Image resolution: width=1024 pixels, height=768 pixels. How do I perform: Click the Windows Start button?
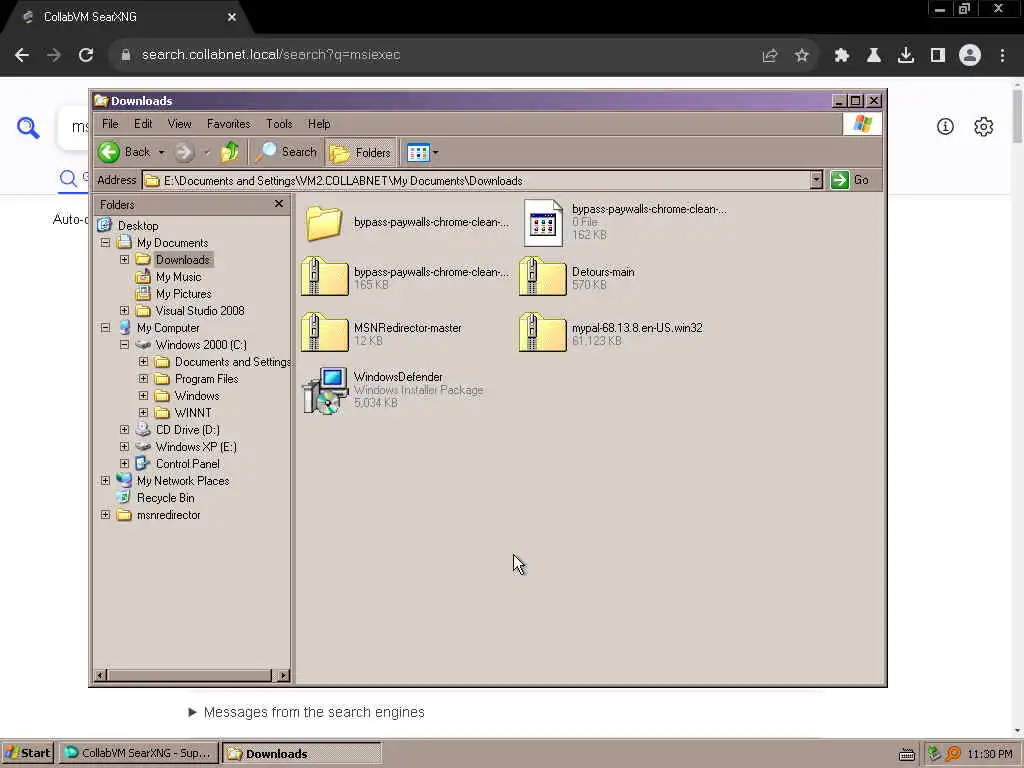27,753
